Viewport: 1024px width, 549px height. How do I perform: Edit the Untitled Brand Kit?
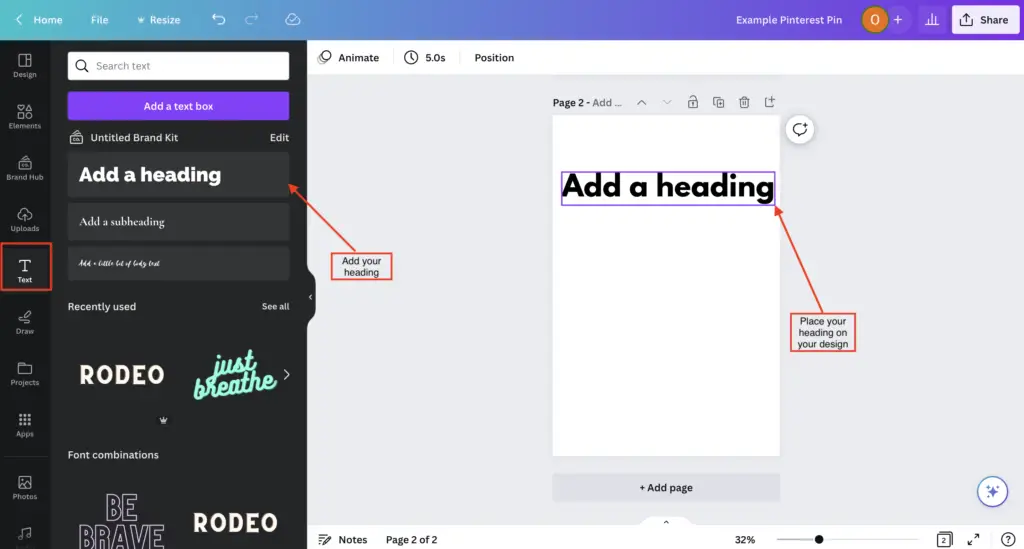(279, 137)
